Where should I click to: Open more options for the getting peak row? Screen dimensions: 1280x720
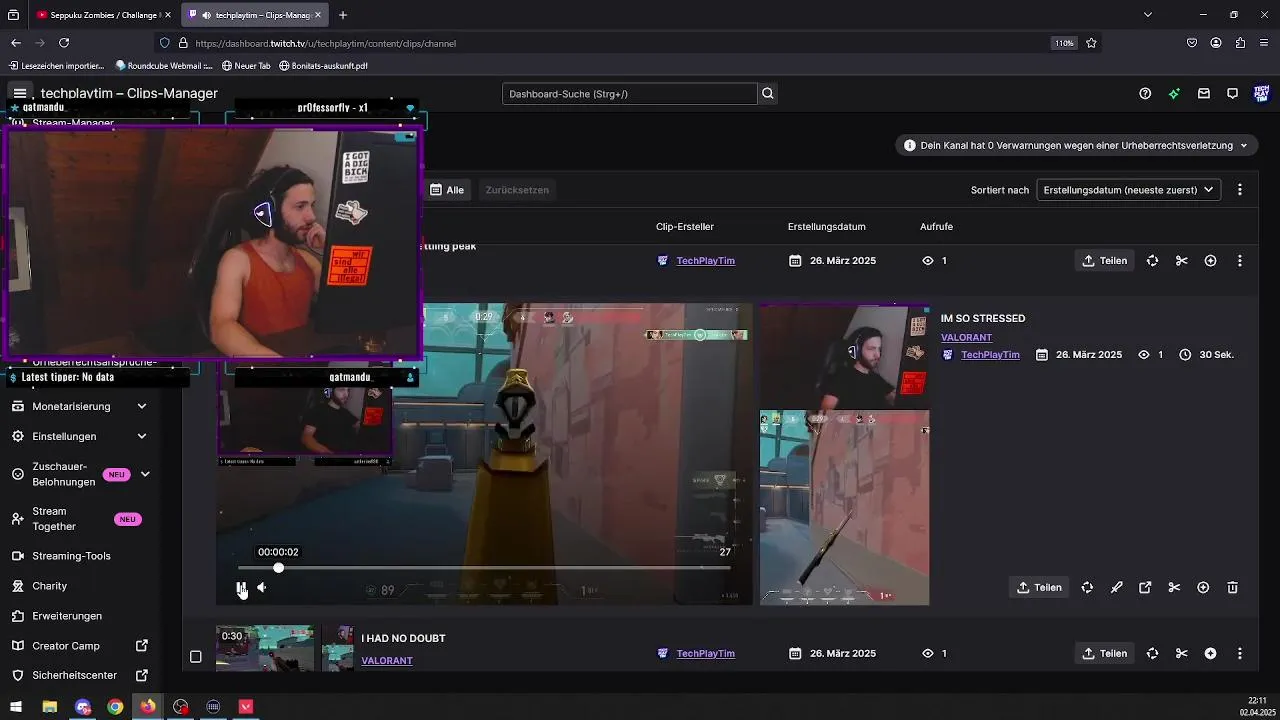(x=1240, y=261)
